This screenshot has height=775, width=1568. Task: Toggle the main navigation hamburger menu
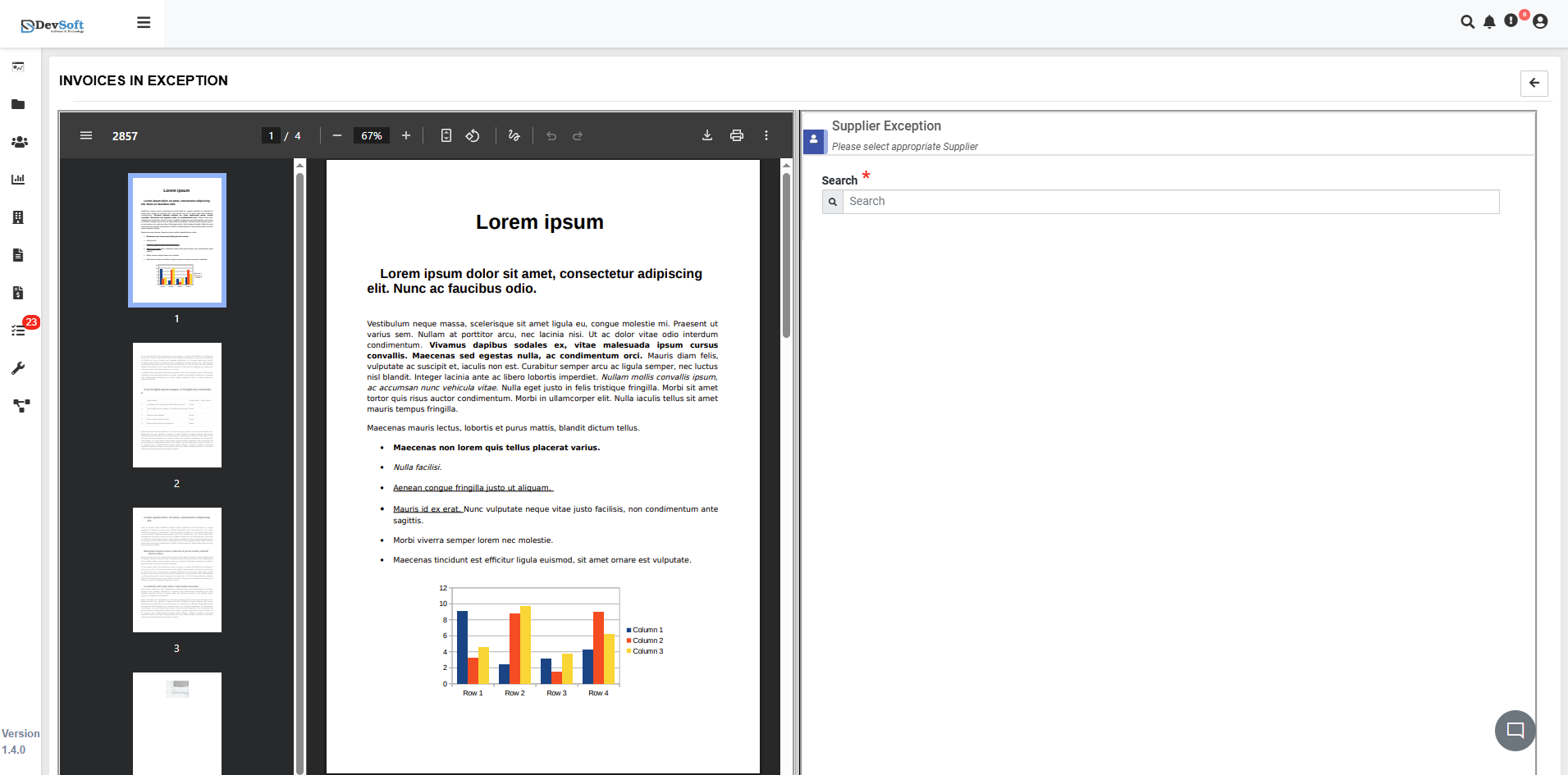tap(144, 23)
